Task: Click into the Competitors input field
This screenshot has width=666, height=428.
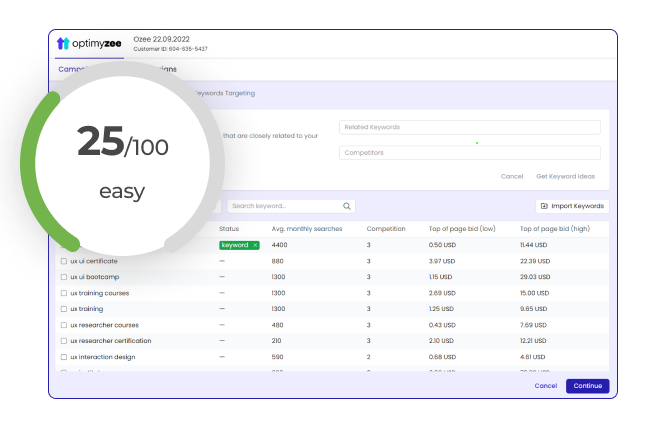Action: click(469, 153)
